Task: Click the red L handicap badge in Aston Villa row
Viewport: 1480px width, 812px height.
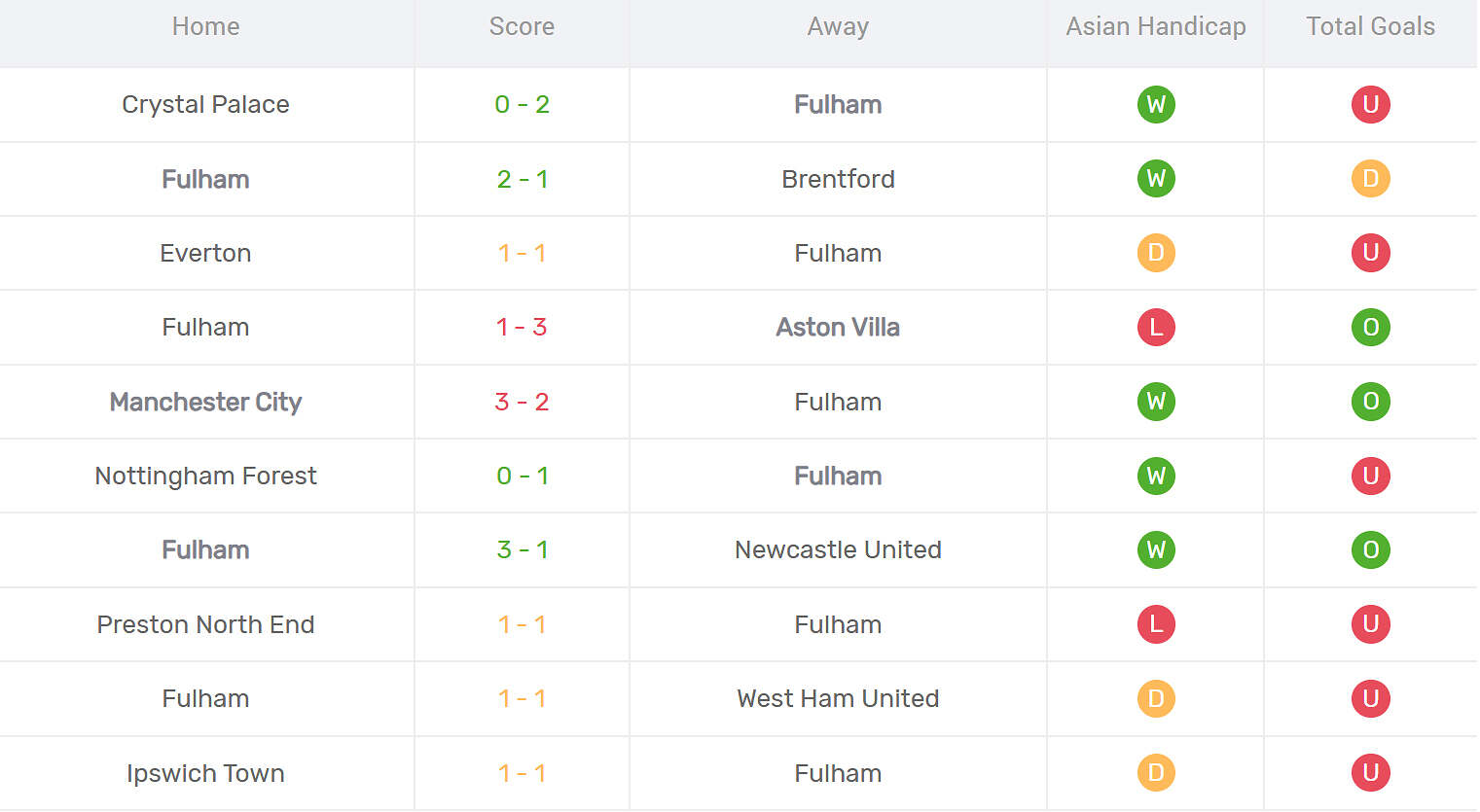Action: [x=1156, y=327]
